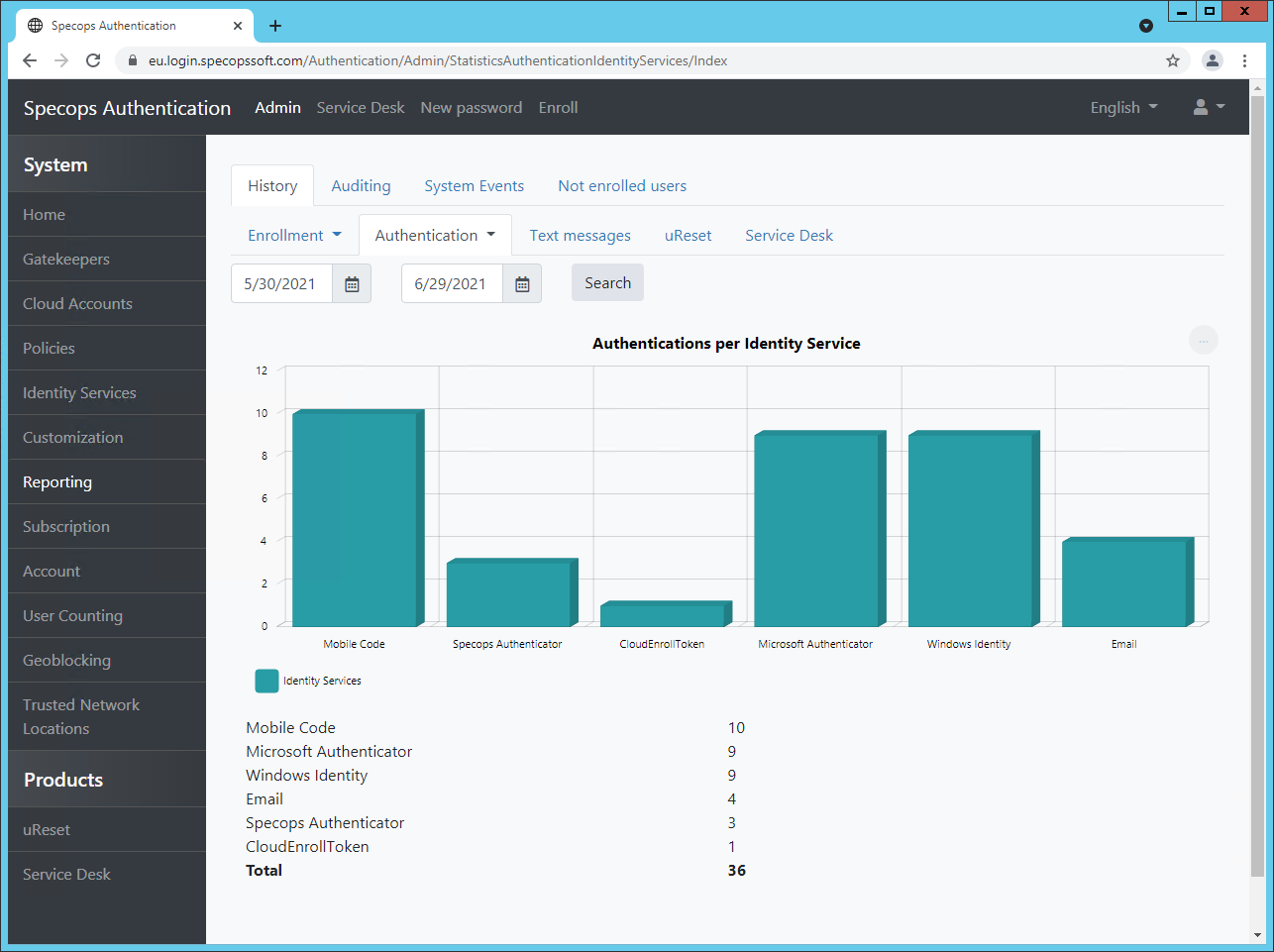Open a new browser tab
Viewport: 1274px width, 952px height.
tap(275, 26)
